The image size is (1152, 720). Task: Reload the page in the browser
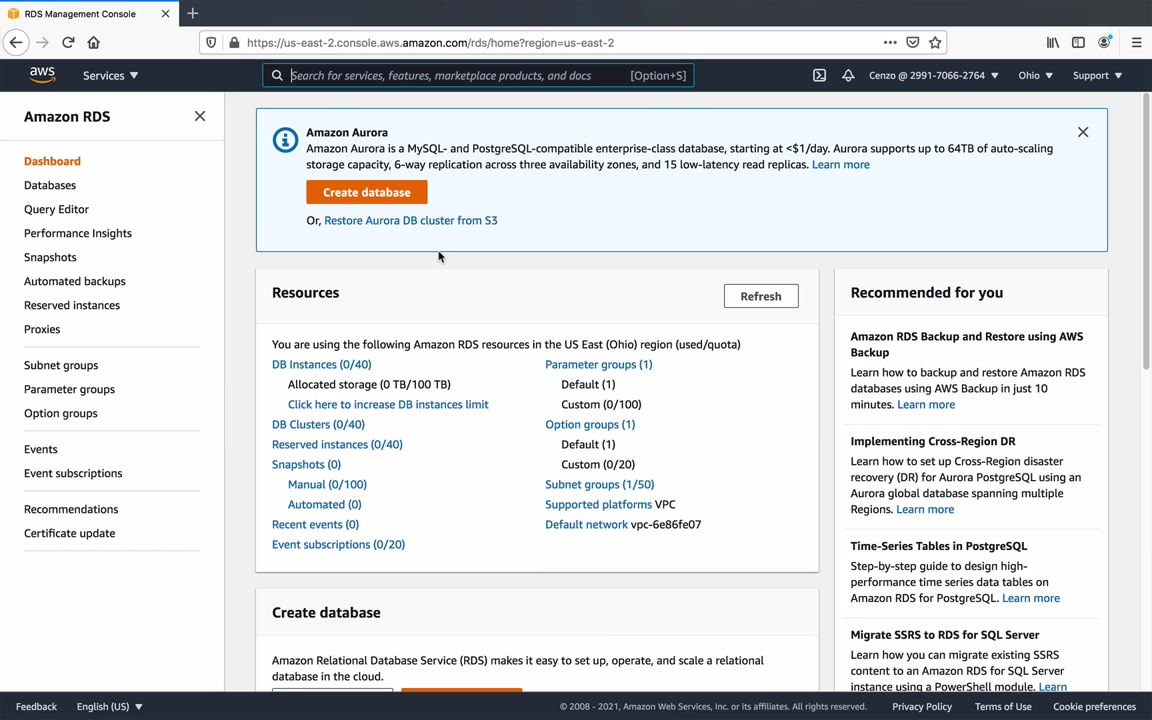(x=68, y=43)
